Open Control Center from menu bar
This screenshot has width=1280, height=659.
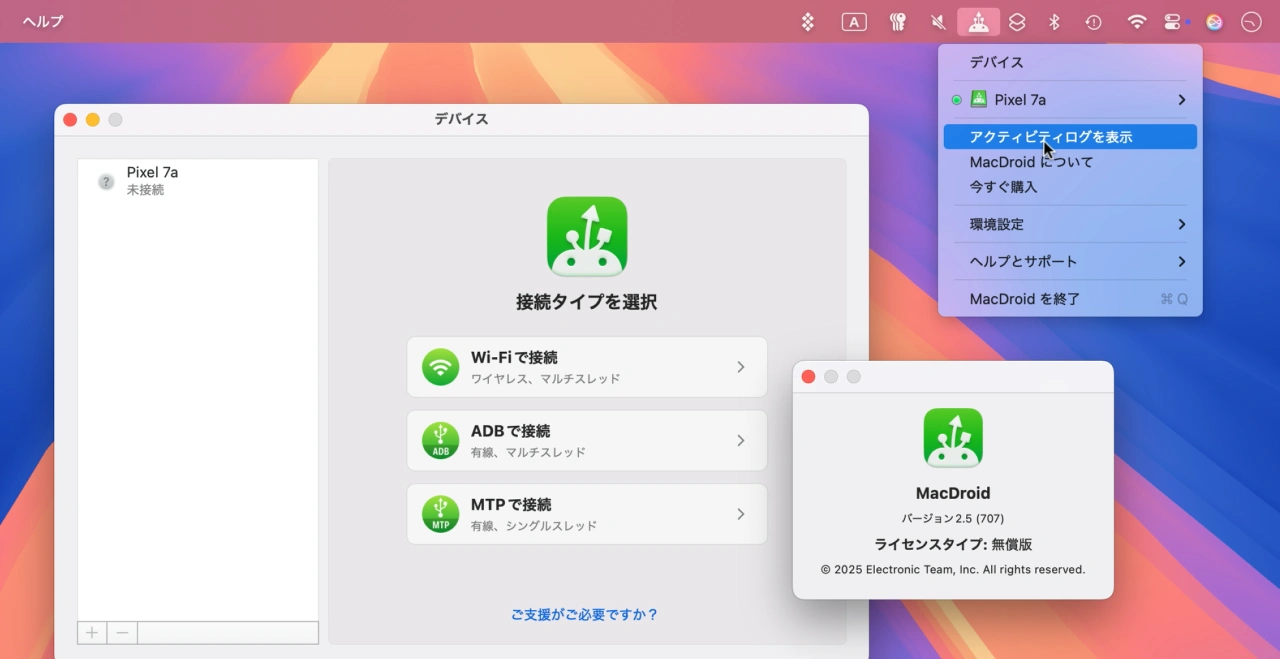1172,22
